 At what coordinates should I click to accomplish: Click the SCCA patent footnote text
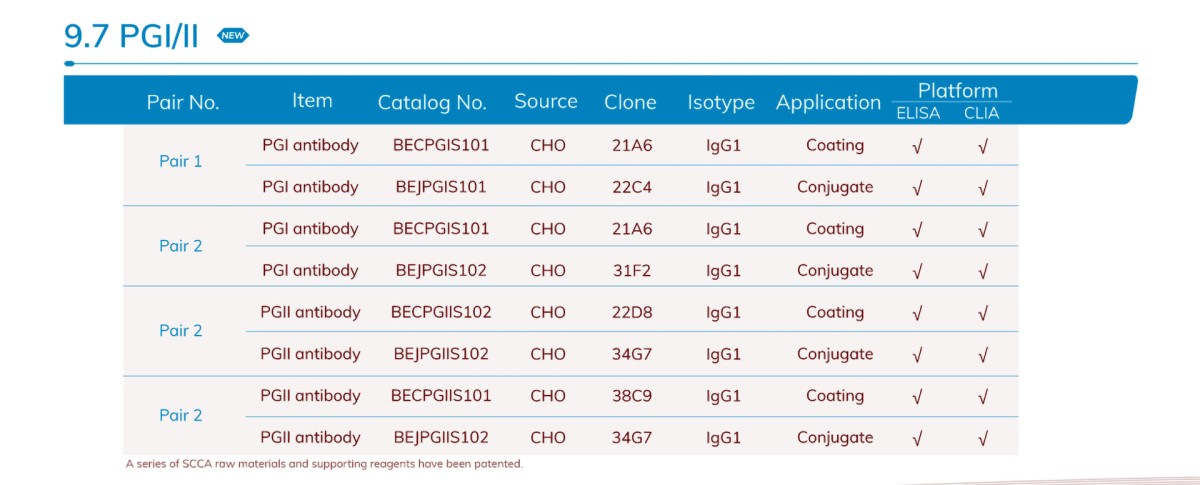[x=324, y=464]
